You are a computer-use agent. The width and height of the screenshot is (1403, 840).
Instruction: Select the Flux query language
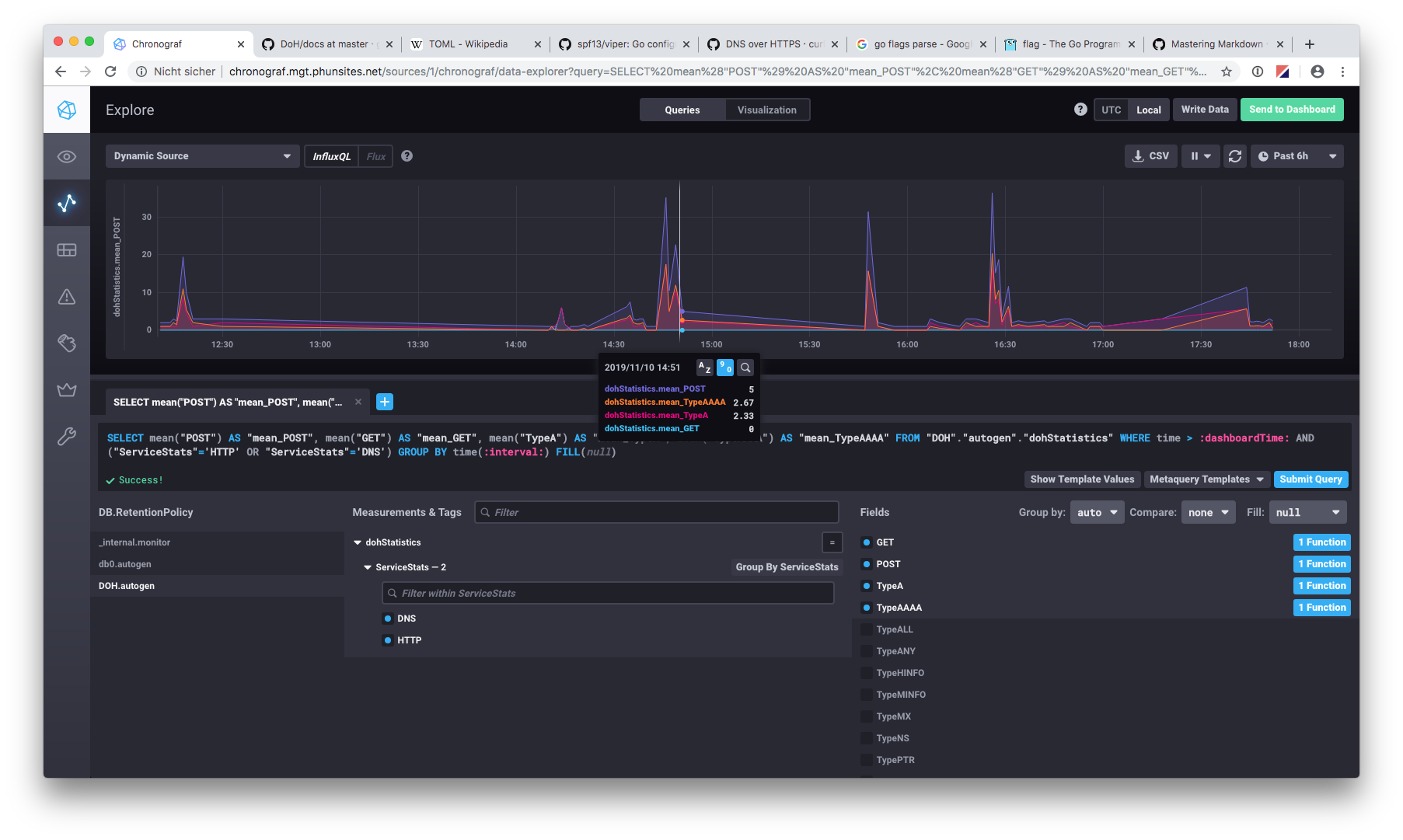point(376,156)
